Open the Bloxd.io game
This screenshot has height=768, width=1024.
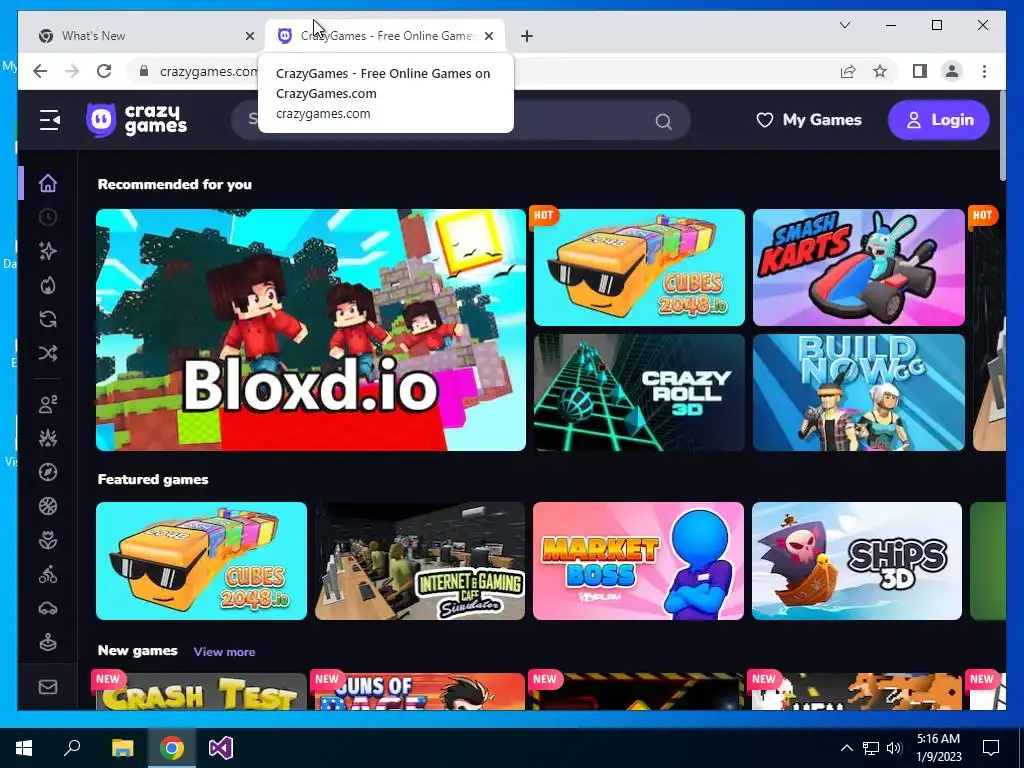coord(311,330)
